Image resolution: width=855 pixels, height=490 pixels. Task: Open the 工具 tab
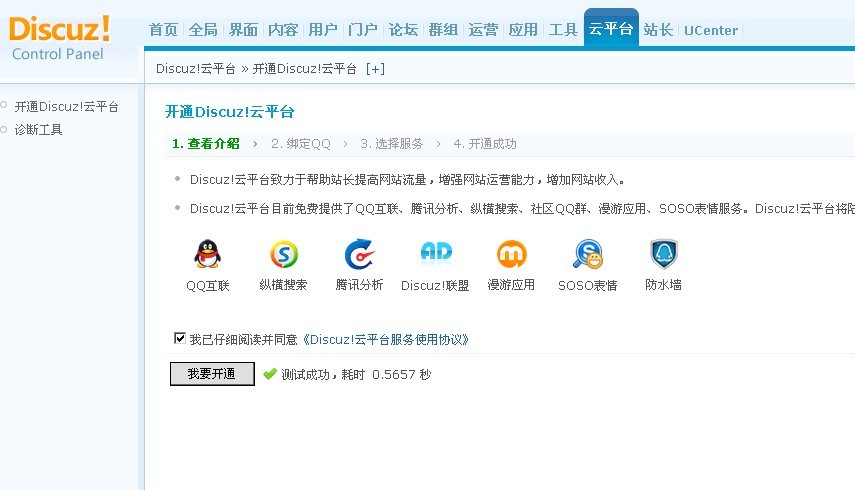click(x=563, y=30)
